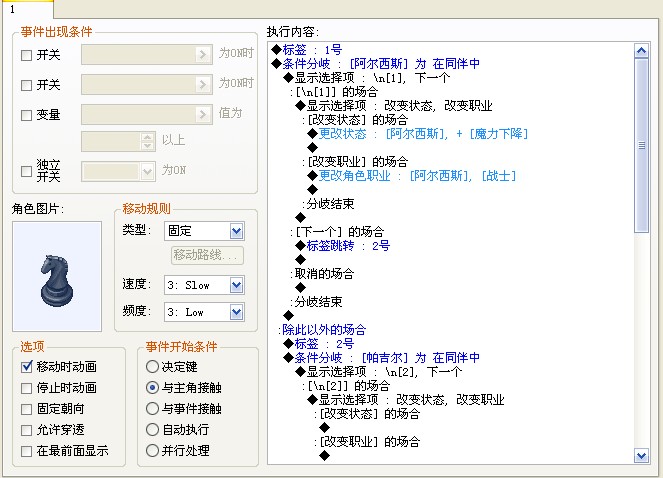Viewport: 663px width, 478px height.
Task: Click the scroll down arrow of command list
Action: pyautogui.click(x=641, y=456)
